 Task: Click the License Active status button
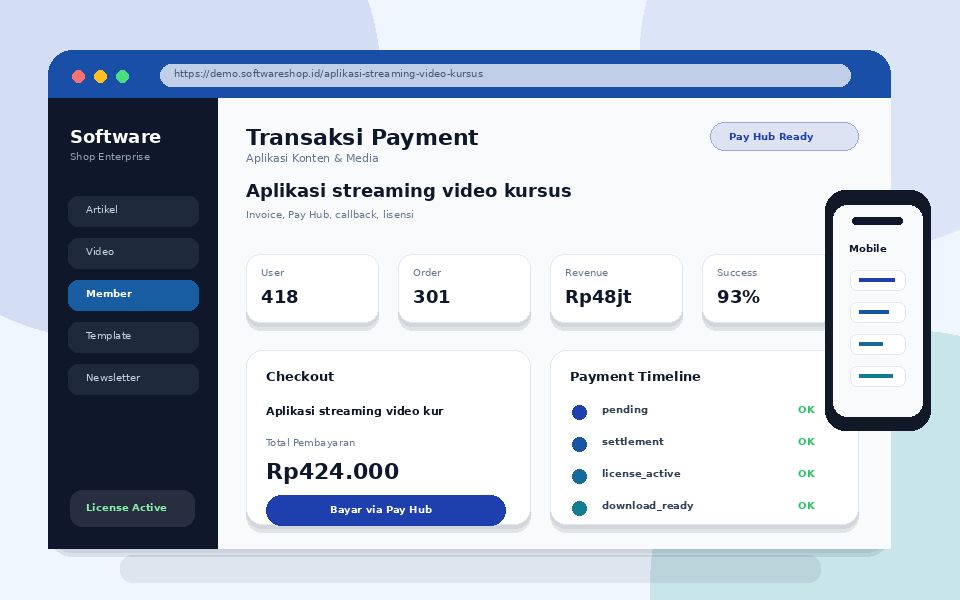click(133, 508)
